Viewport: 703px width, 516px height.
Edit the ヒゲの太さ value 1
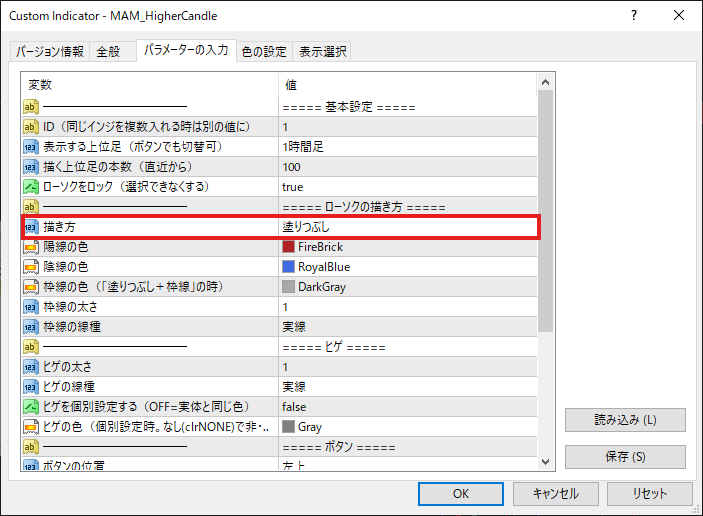(407, 367)
